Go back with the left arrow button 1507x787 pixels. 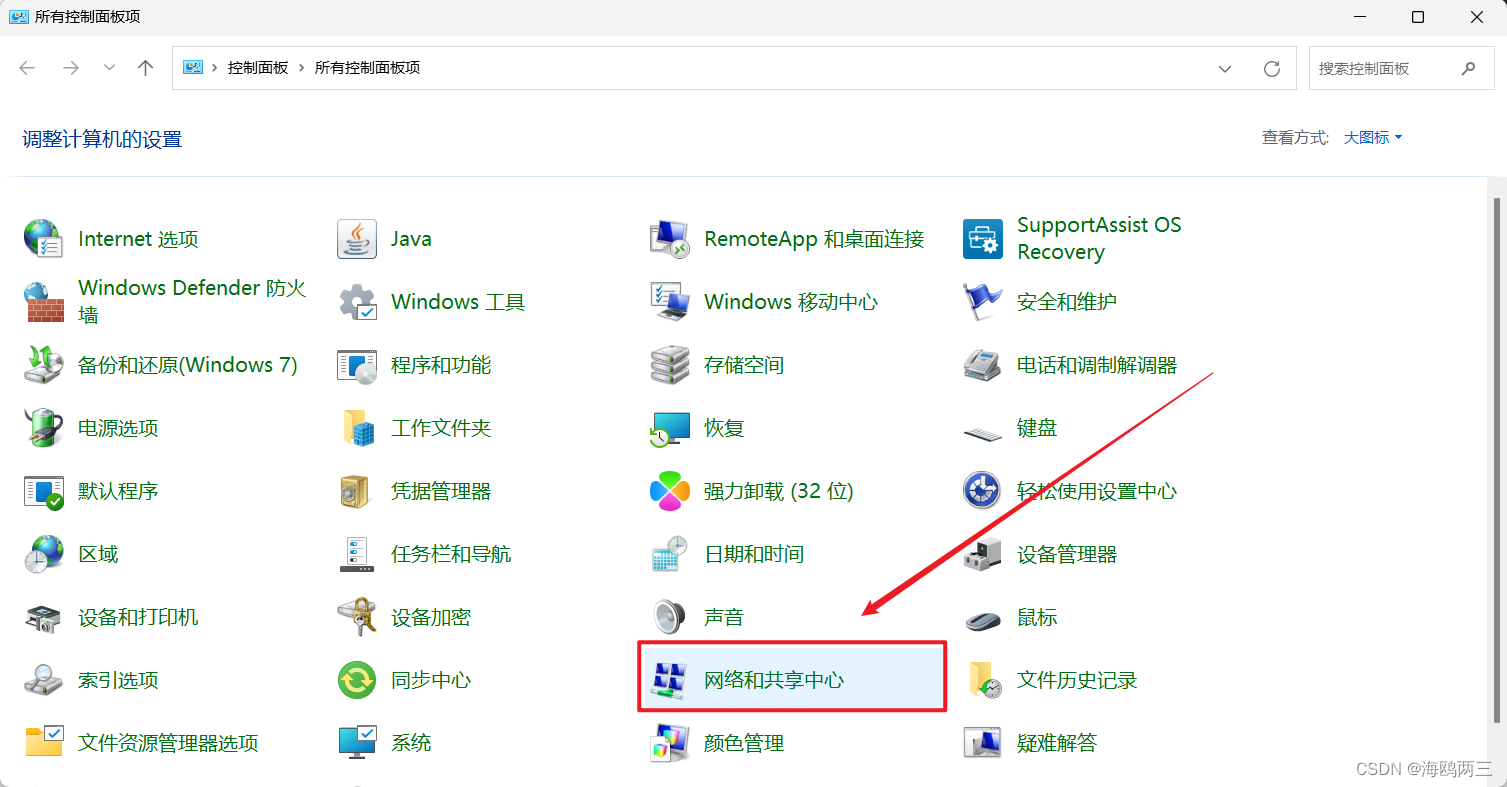coord(27,68)
